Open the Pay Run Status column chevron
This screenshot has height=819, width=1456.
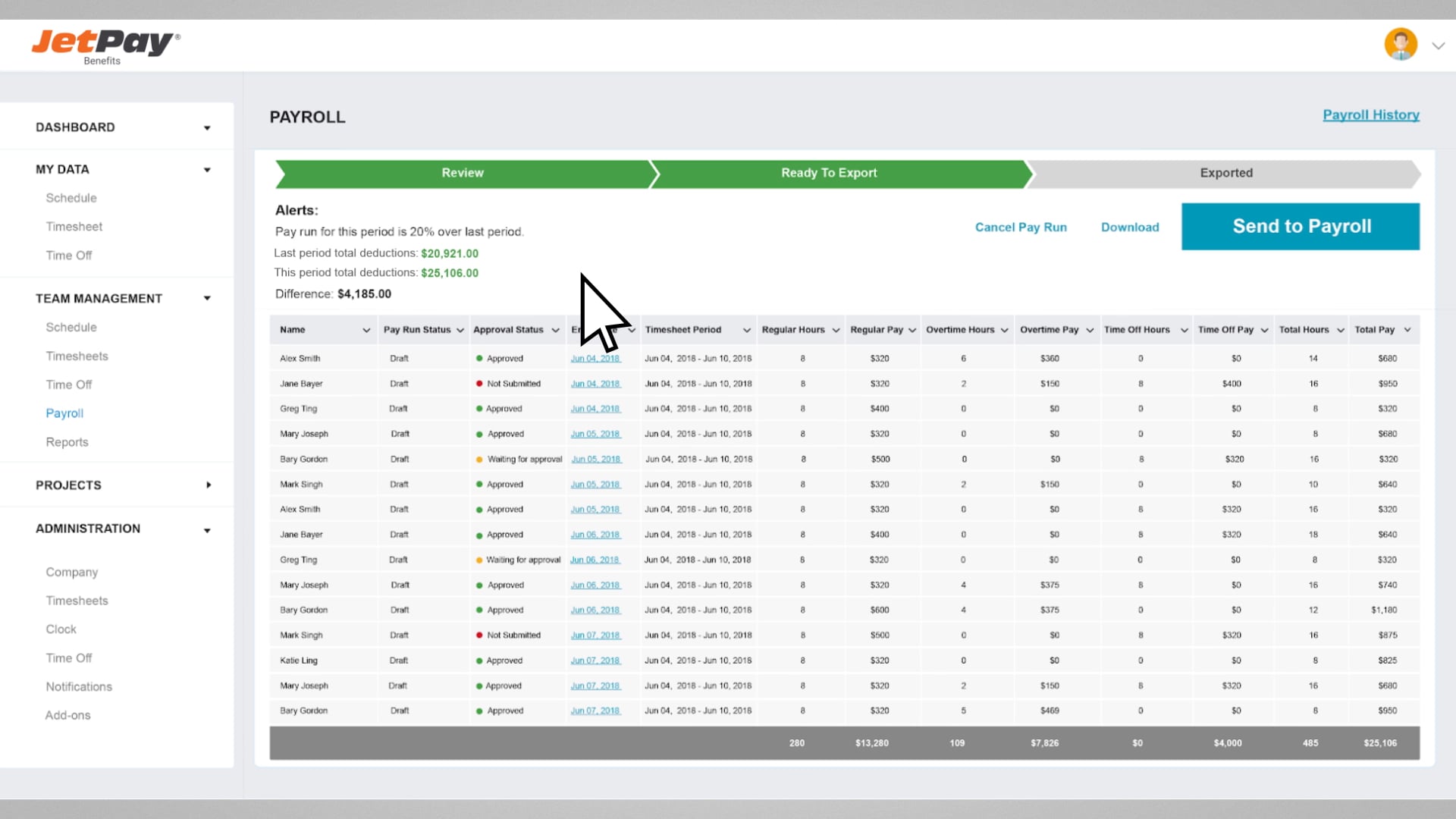pyautogui.click(x=460, y=331)
